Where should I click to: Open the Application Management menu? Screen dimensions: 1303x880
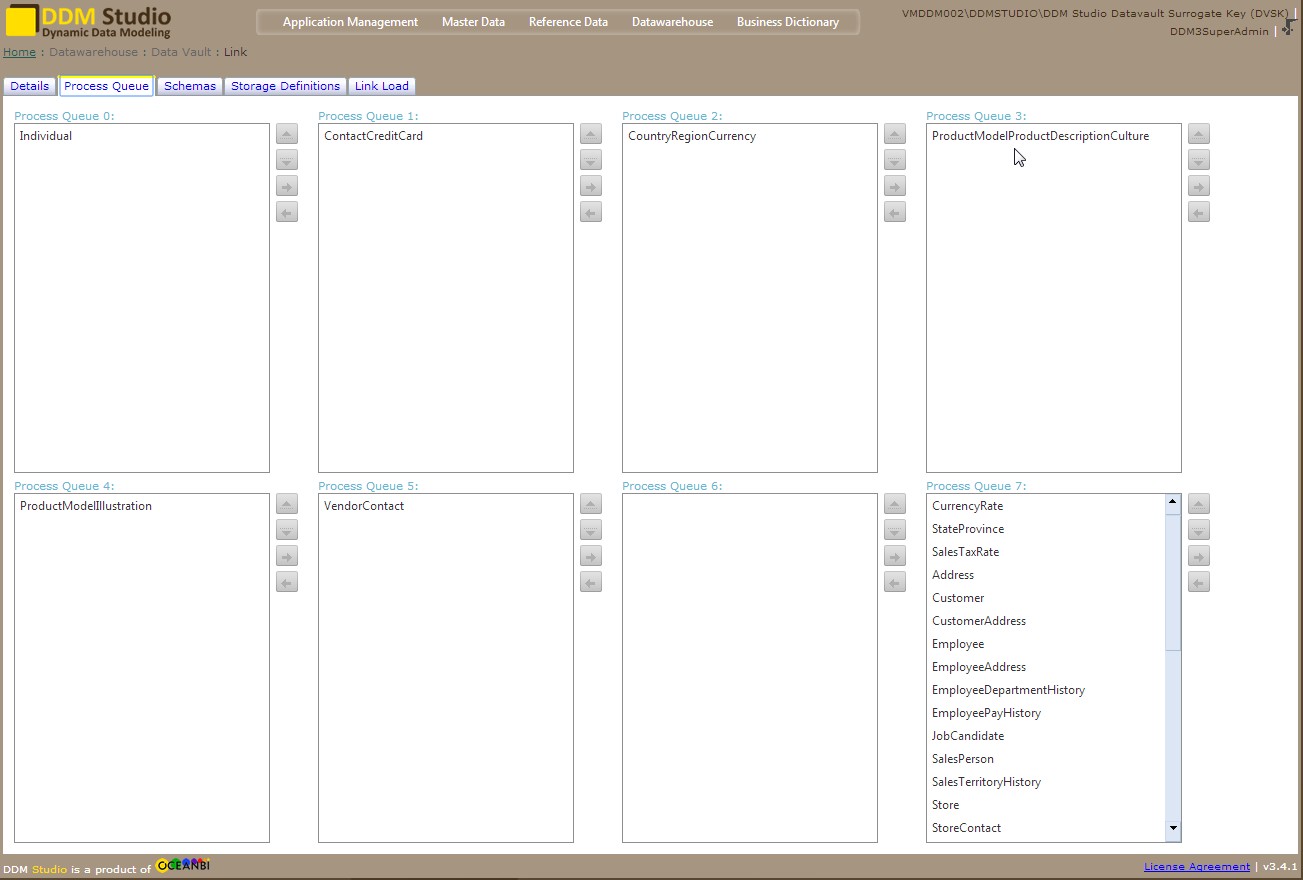(x=350, y=22)
